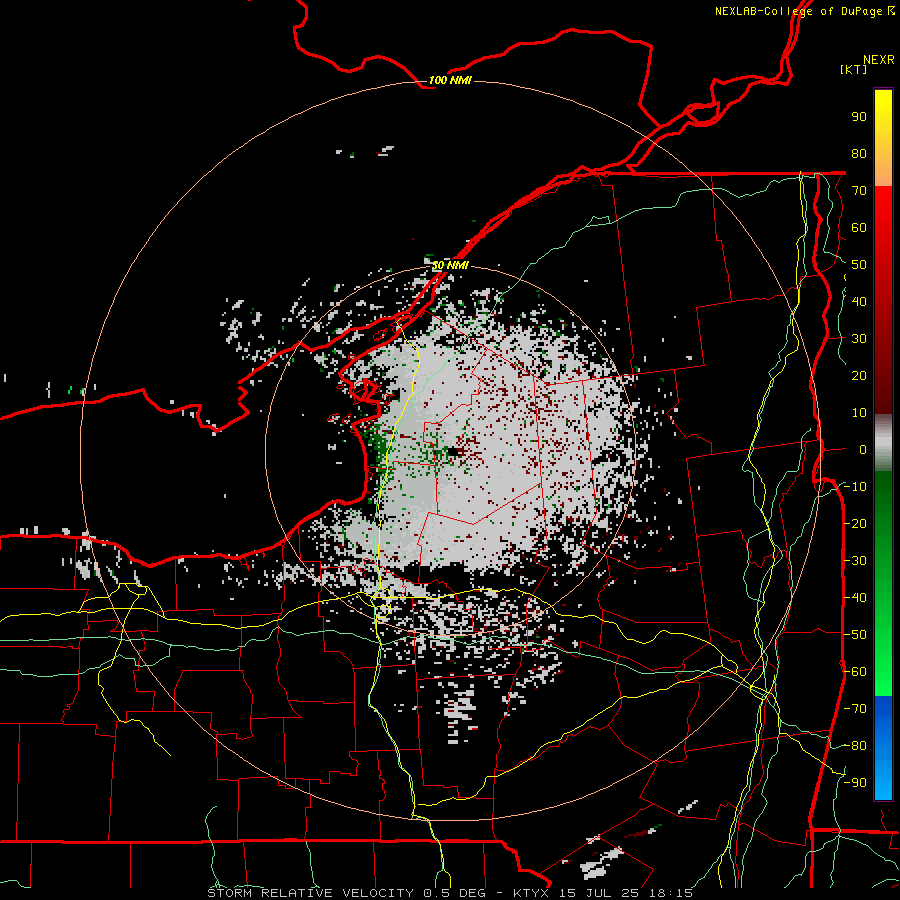This screenshot has height=900, width=900.
Task: Select the 60 value on the velocity scale
Action: pos(859,227)
